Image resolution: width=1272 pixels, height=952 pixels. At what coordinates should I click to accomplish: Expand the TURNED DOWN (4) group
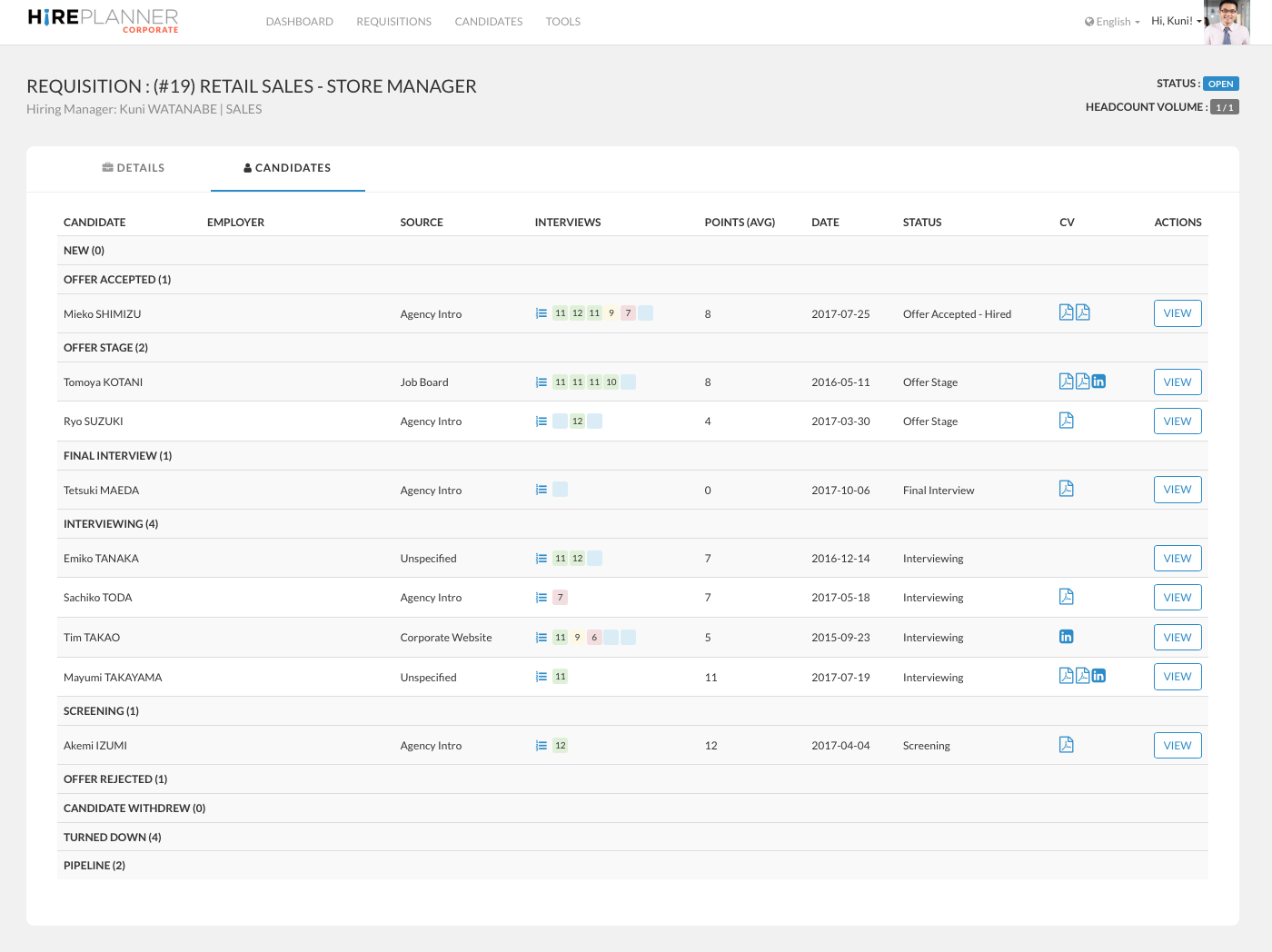pos(112,837)
